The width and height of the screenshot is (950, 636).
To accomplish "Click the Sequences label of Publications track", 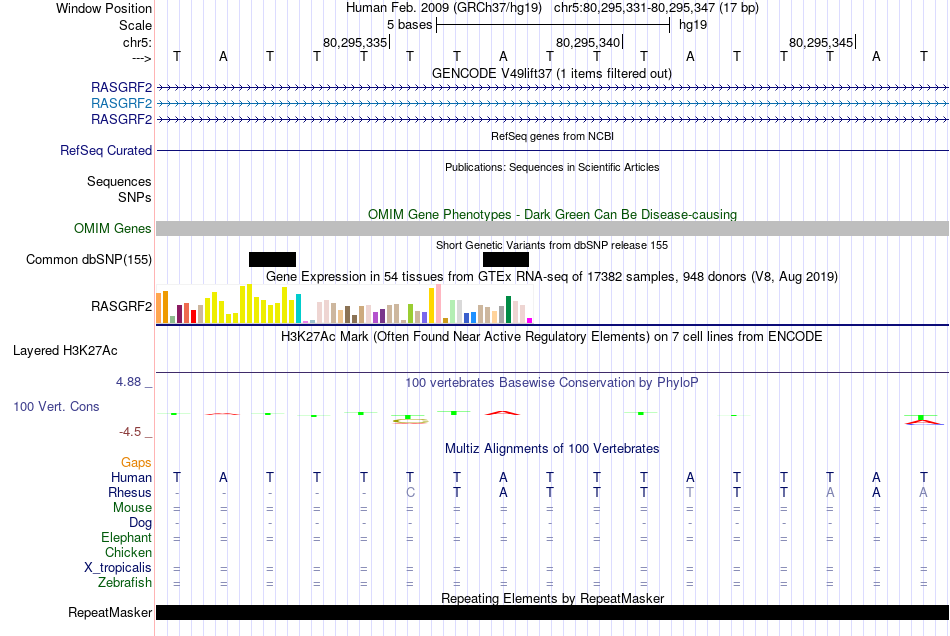I will pyautogui.click(x=119, y=182).
